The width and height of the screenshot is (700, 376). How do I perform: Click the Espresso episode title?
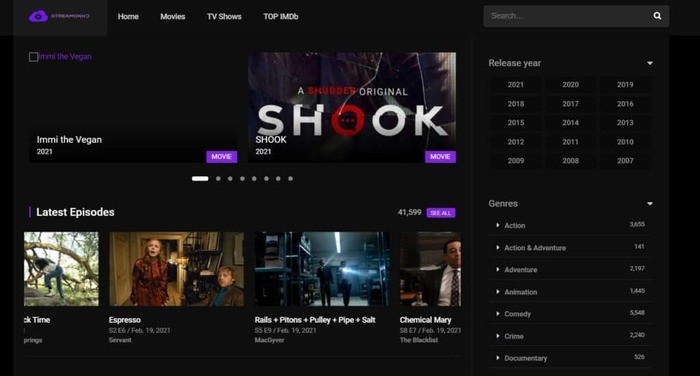coord(125,320)
